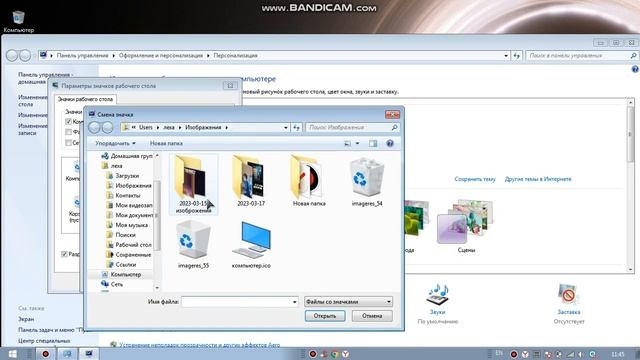Click the Отмена button
The width and height of the screenshot is (640, 360).
[372, 316]
